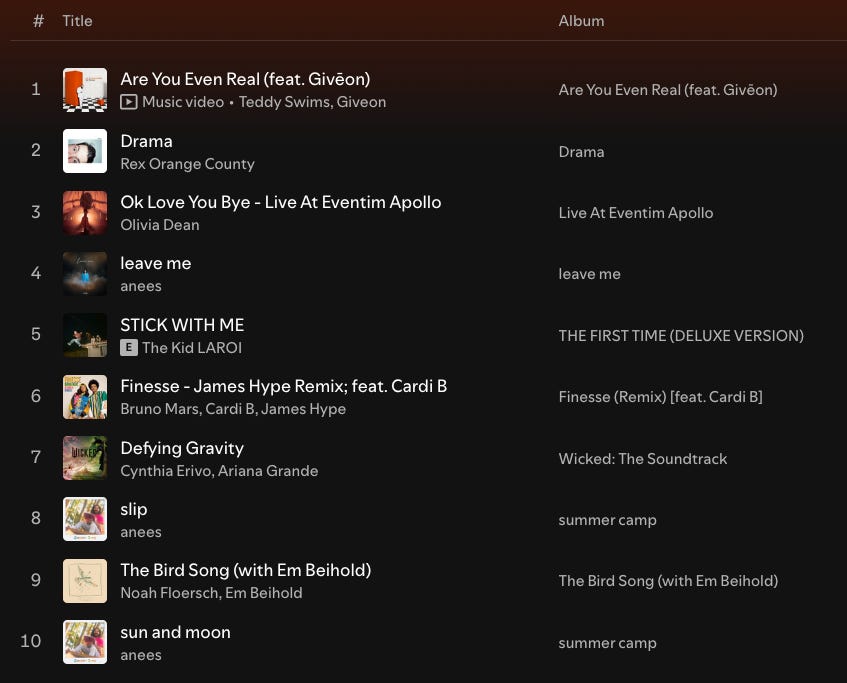Image resolution: width=847 pixels, height=683 pixels.
Task: Click track number 7
Action: tap(36, 457)
